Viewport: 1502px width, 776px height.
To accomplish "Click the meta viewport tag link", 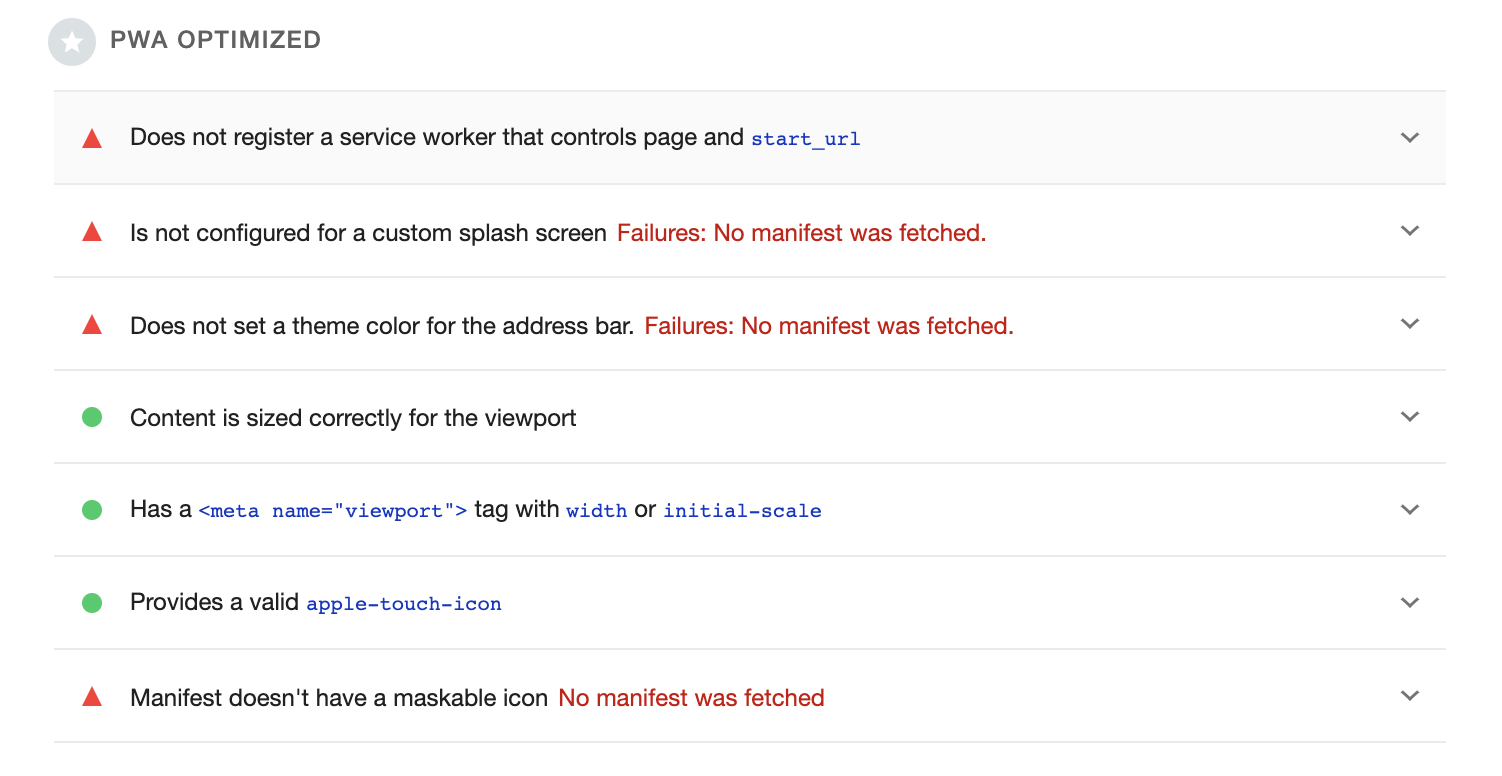I will pos(333,510).
